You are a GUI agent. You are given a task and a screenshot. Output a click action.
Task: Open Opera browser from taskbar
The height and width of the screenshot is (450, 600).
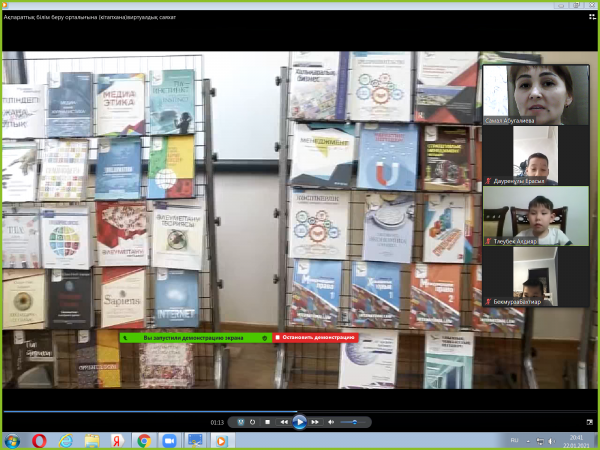click(x=39, y=440)
